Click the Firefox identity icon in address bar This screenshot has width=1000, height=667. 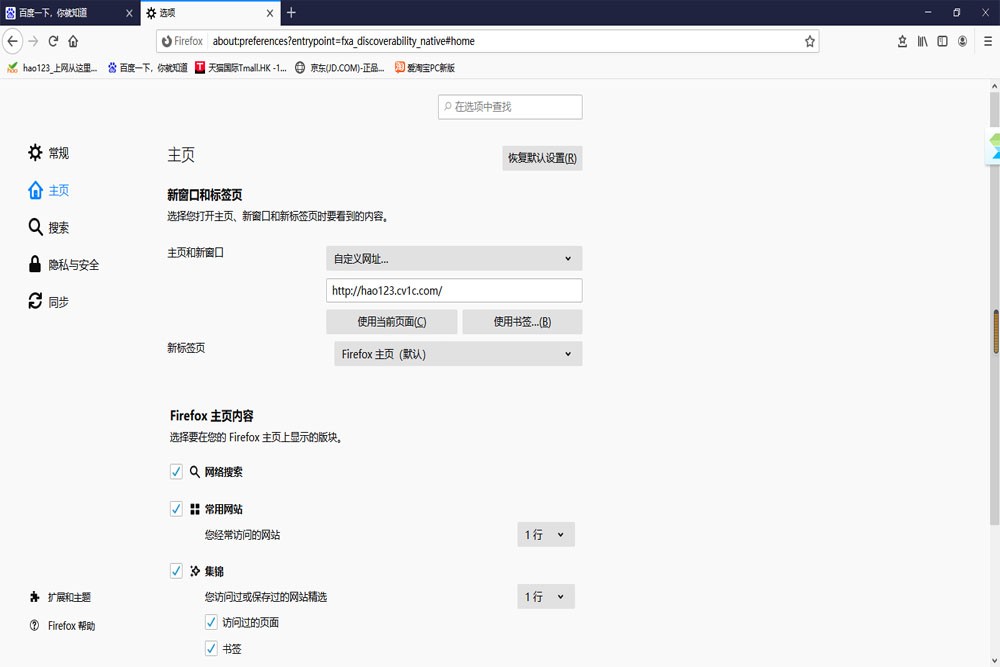pyautogui.click(x=182, y=41)
